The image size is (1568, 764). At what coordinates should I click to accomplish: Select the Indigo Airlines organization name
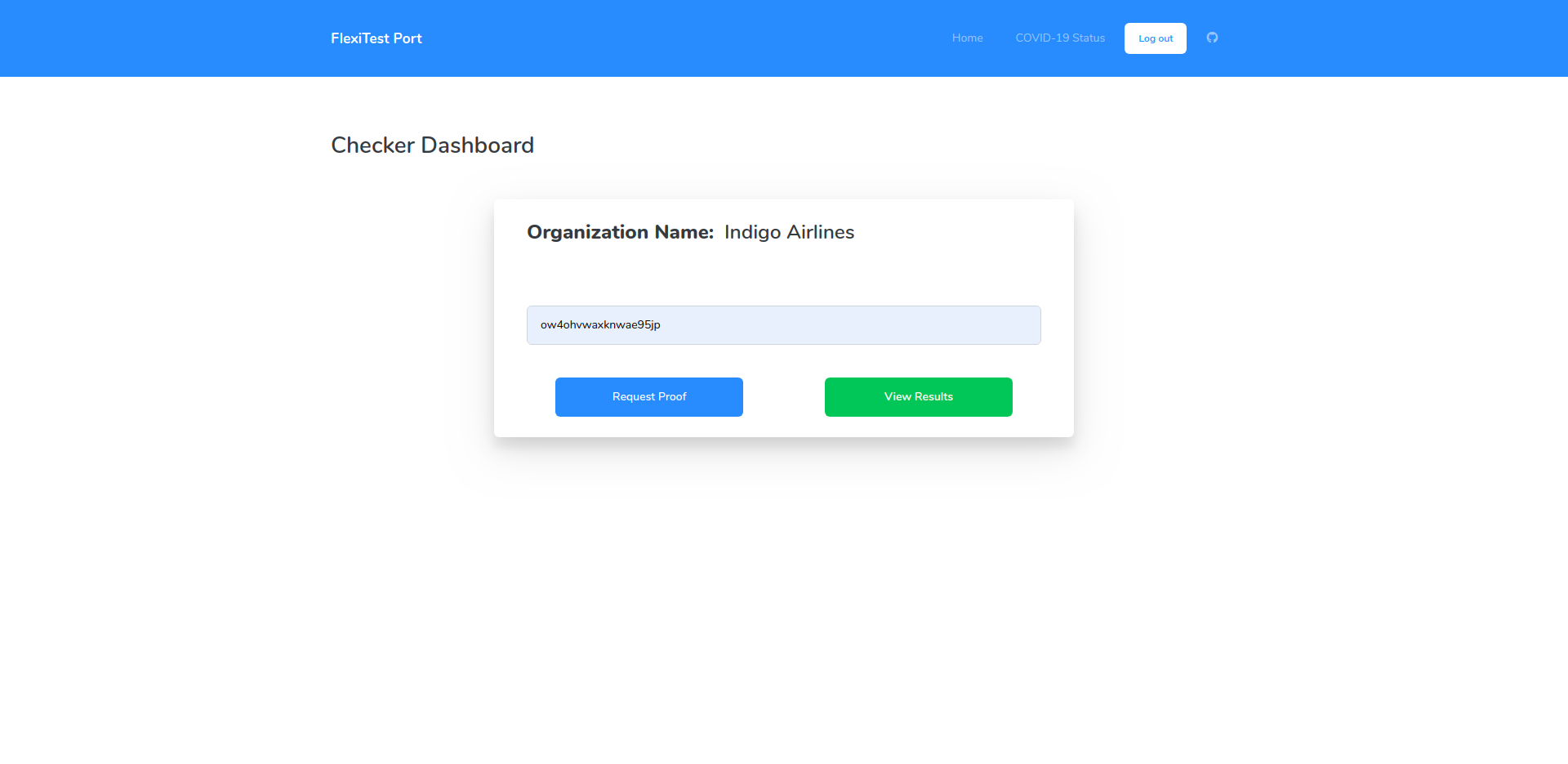[789, 232]
